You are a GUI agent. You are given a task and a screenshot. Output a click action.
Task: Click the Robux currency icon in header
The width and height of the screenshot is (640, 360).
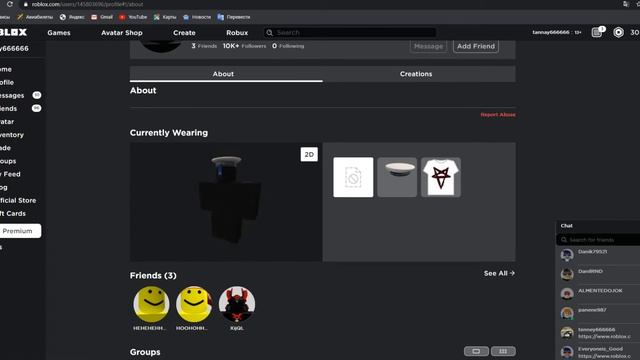(x=618, y=32)
